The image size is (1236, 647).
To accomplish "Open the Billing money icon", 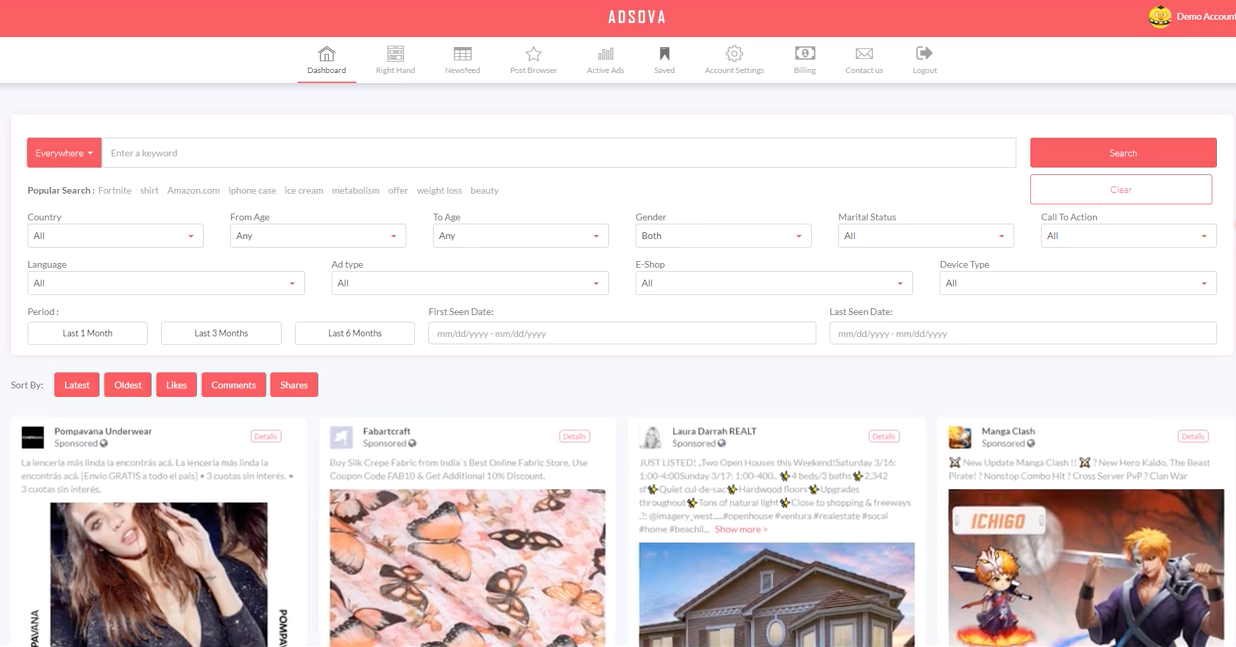I will tap(804, 53).
